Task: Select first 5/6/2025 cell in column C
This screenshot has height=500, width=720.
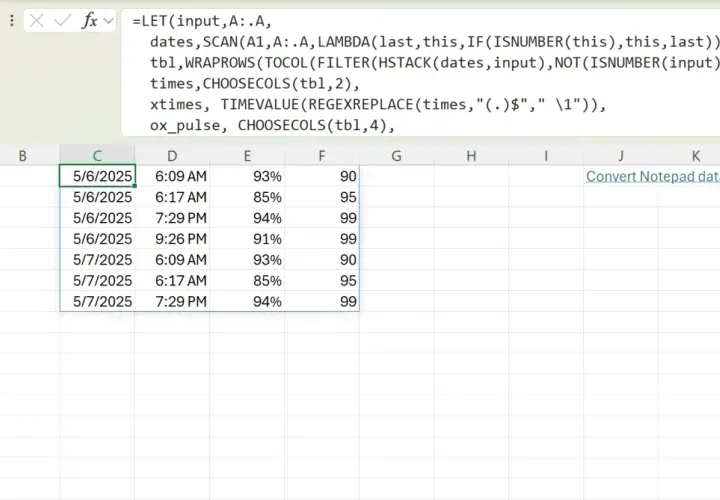Action: [x=97, y=176]
